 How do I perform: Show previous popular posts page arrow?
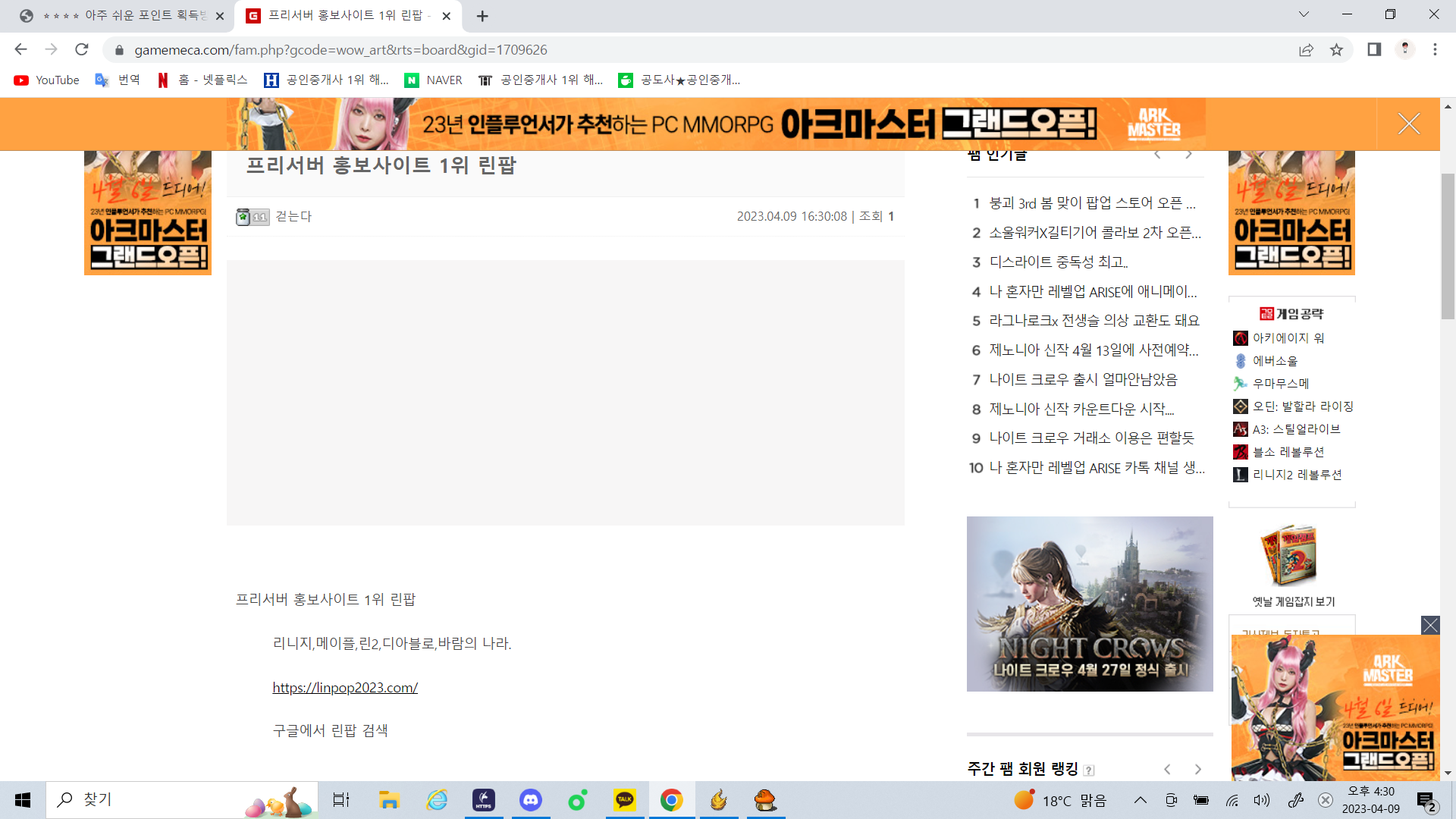(x=1157, y=155)
